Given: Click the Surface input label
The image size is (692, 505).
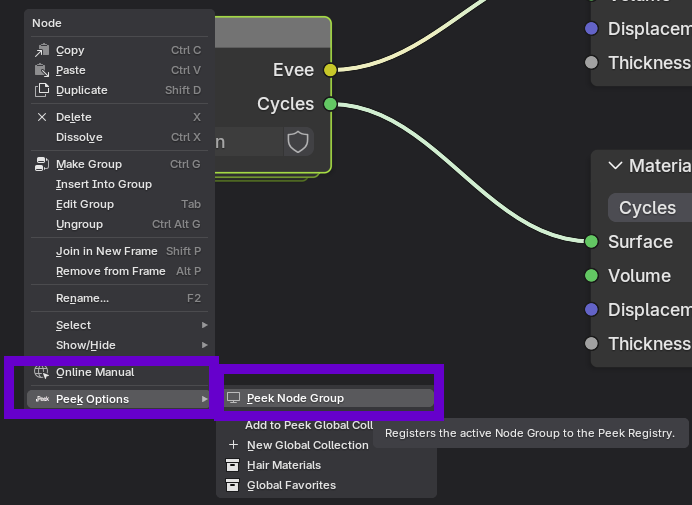Looking at the screenshot, I should click(x=640, y=241).
